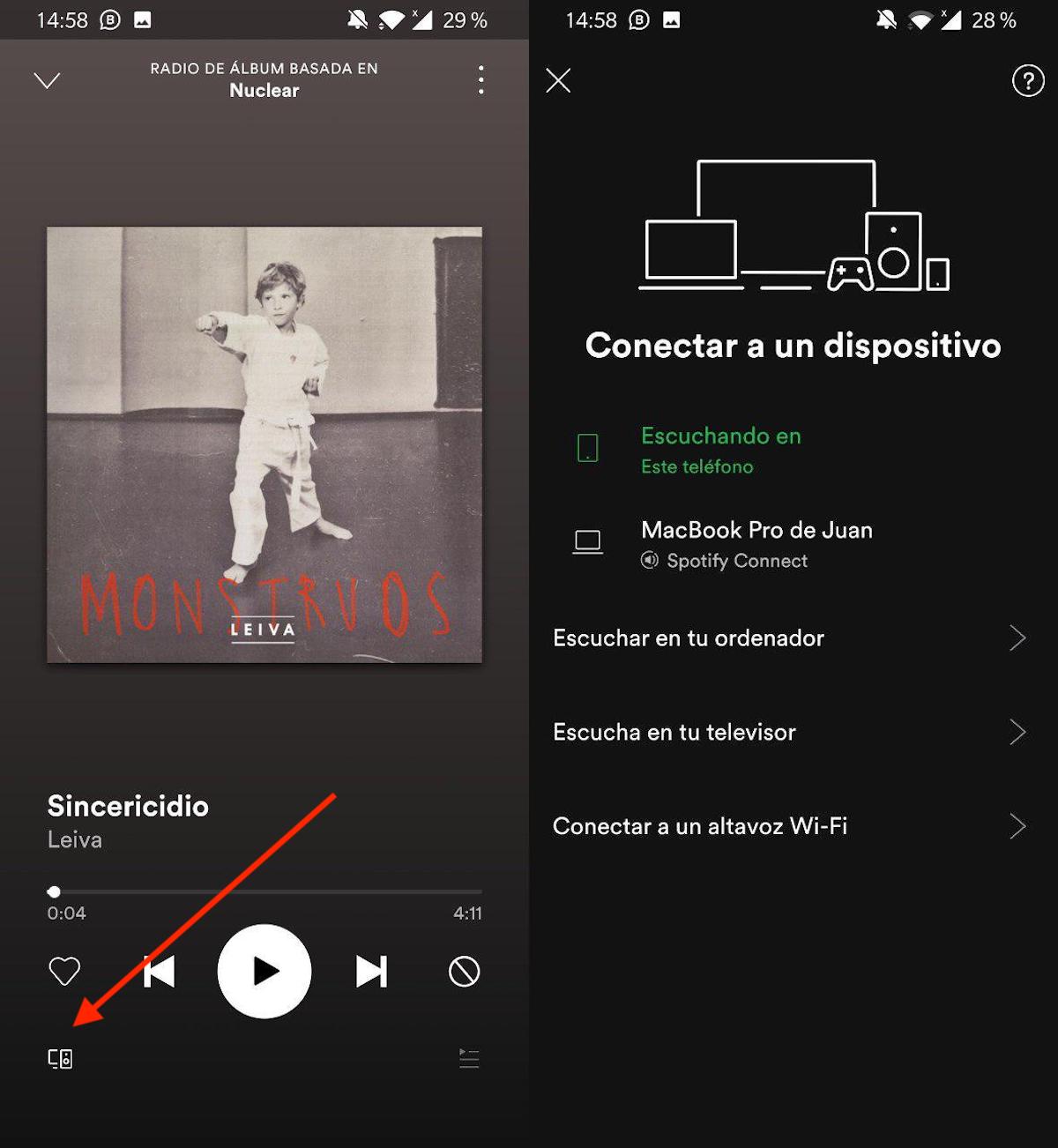Viewport: 1058px width, 1148px height.
Task: Hide this song with the block icon
Action: click(x=464, y=972)
